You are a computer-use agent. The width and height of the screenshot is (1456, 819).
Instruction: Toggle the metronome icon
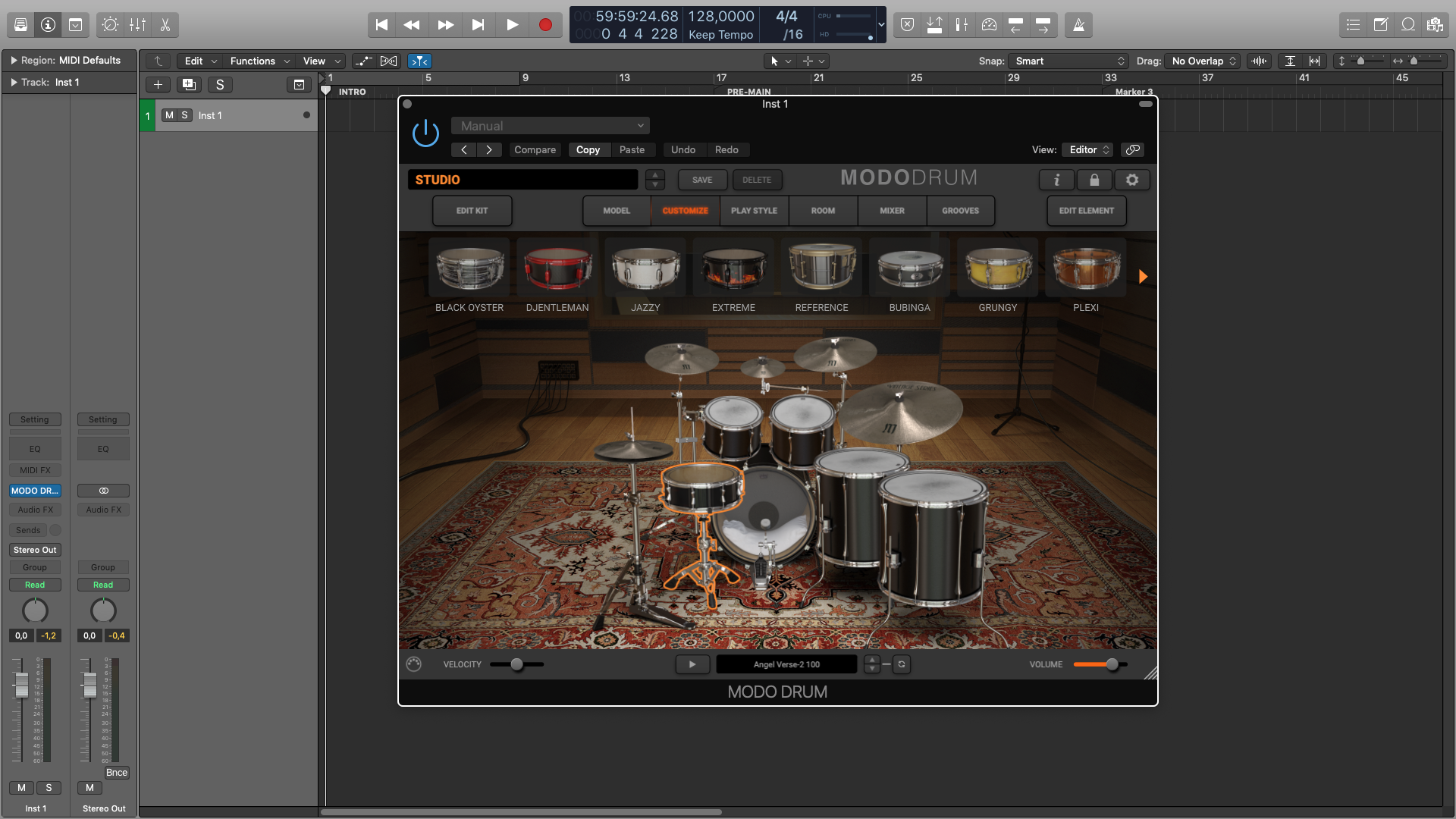coord(1078,25)
